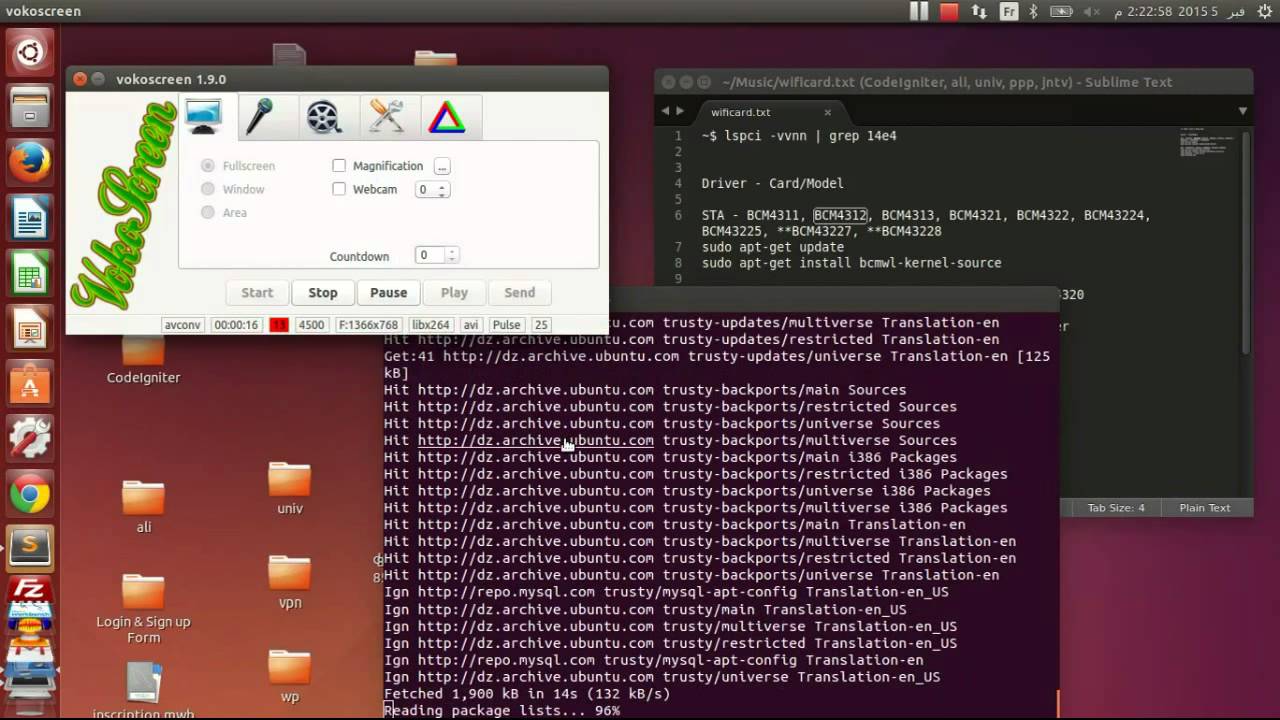Image resolution: width=1280 pixels, height=720 pixels.
Task: Open the Magnification options dialog button
Action: coord(442,166)
